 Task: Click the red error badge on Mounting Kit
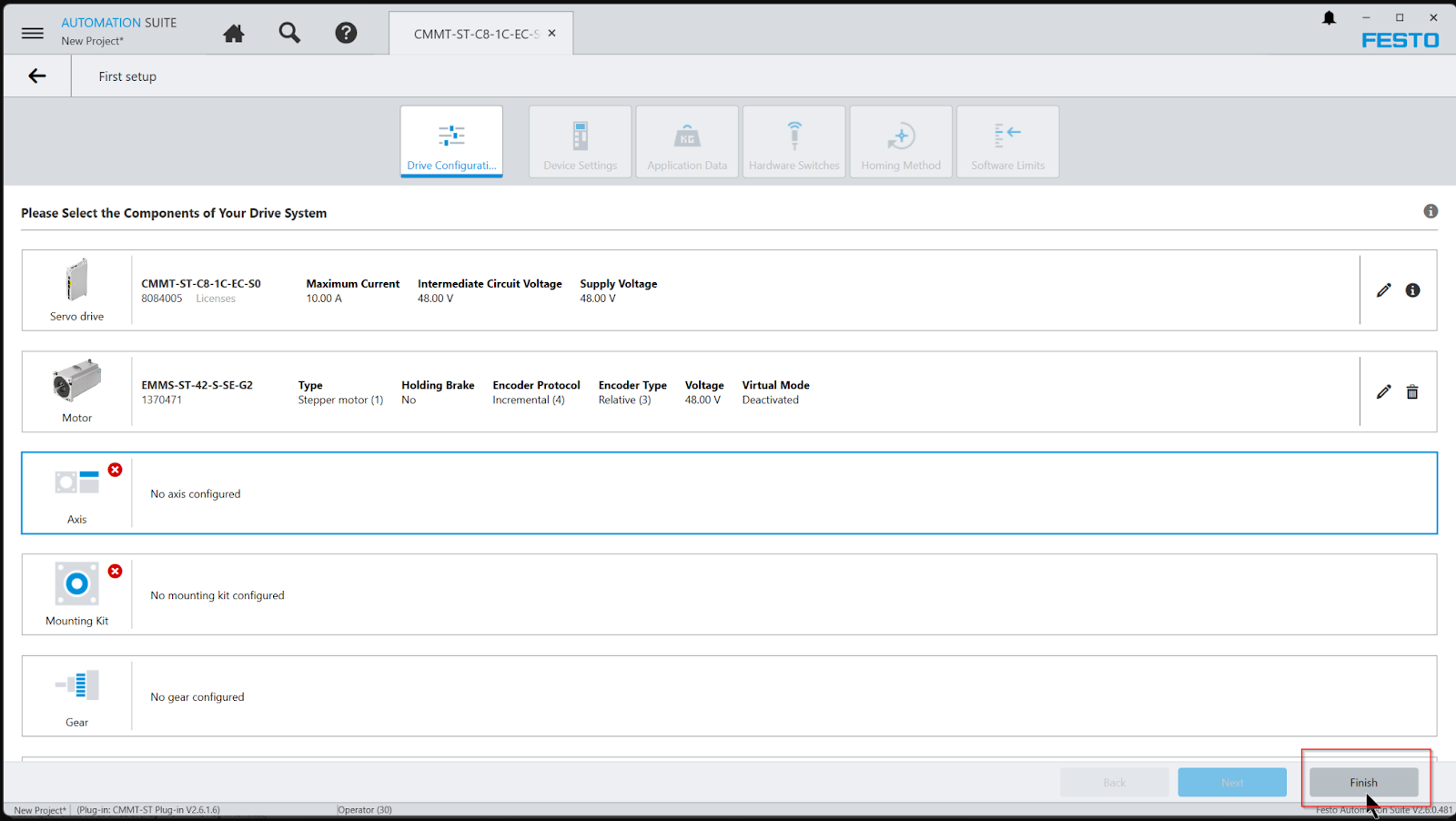click(115, 571)
